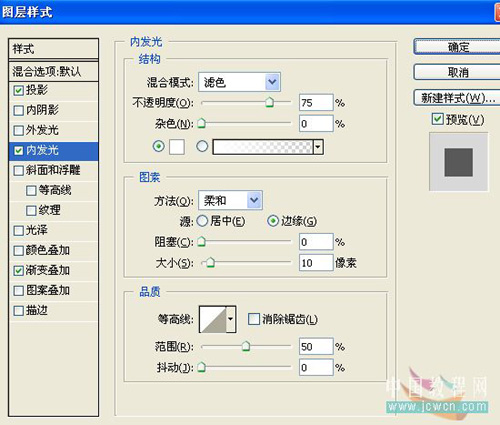Click the style preview thumbnail
Viewport: 500px width, 425px height.
pos(459,162)
